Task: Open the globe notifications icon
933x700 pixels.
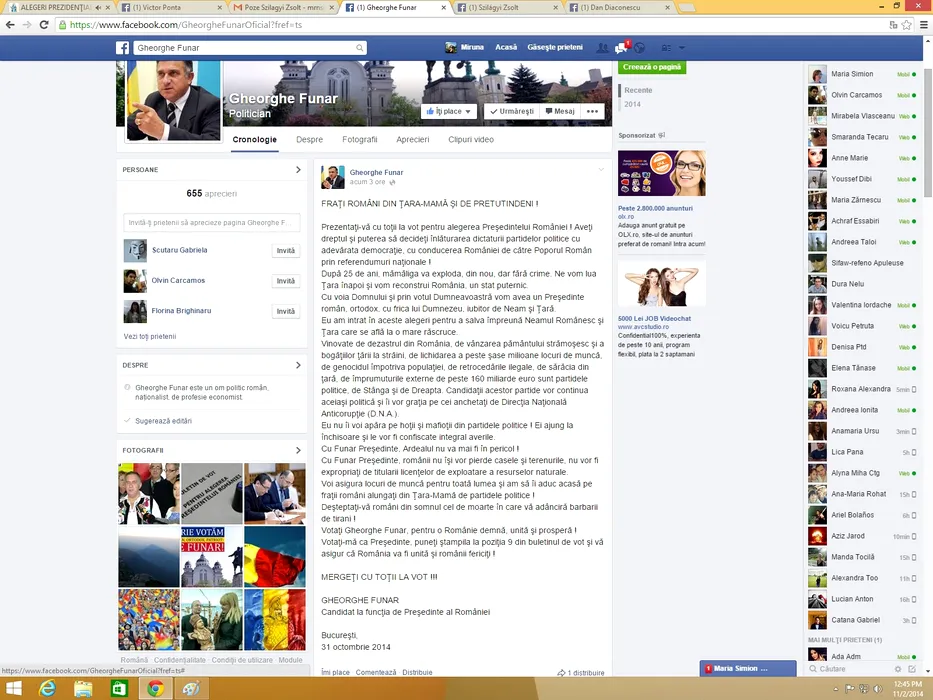Action: click(639, 47)
